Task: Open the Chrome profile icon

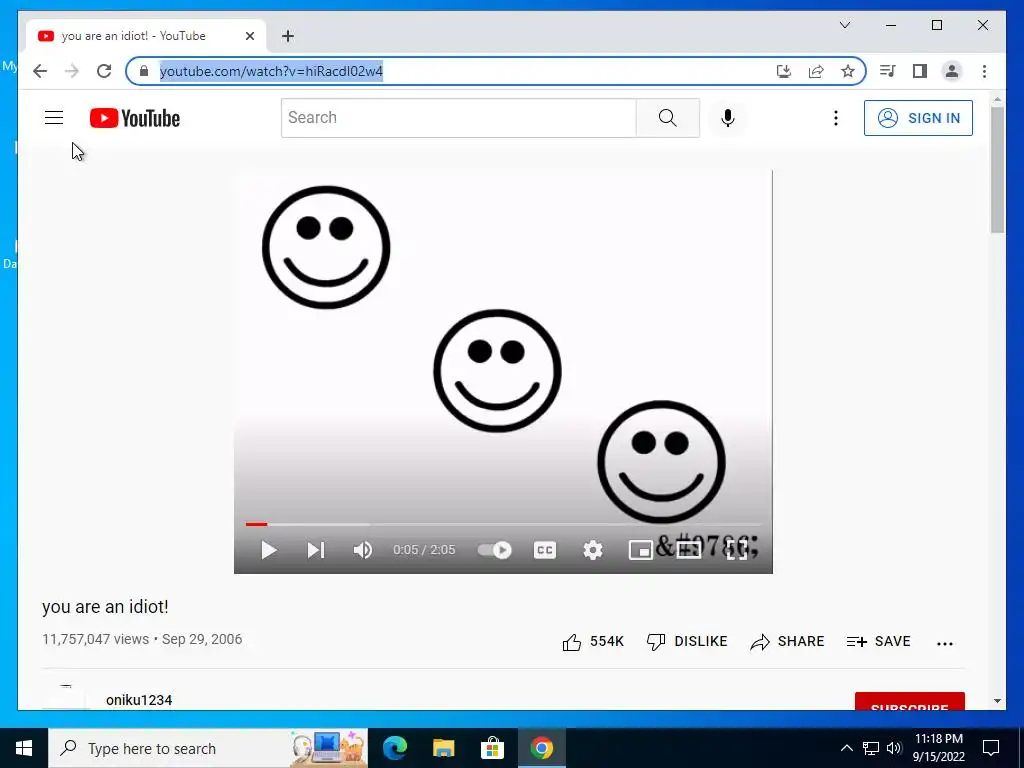Action: click(x=952, y=71)
